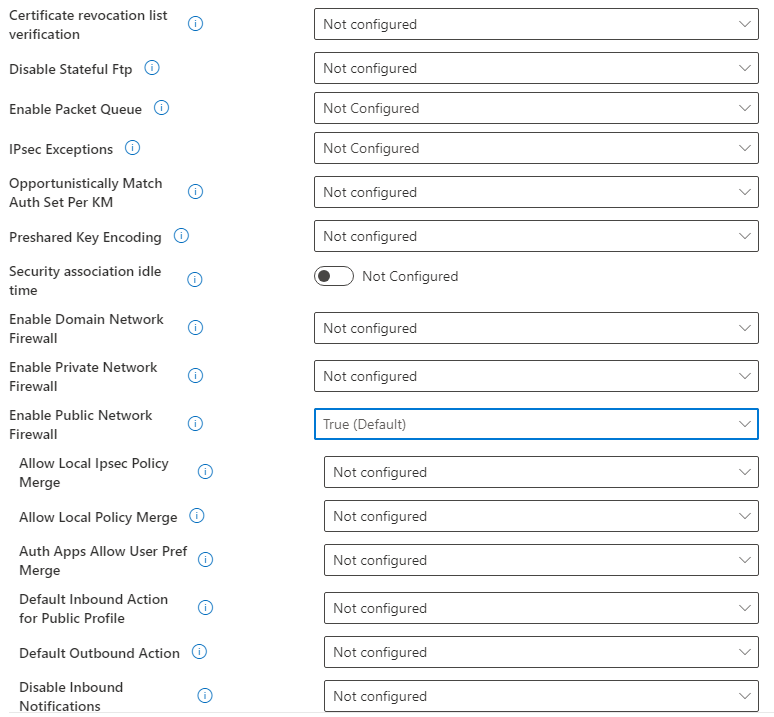Show info for Auth Apps Allow User Pref Merge
774x717 pixels.
pyautogui.click(x=205, y=560)
